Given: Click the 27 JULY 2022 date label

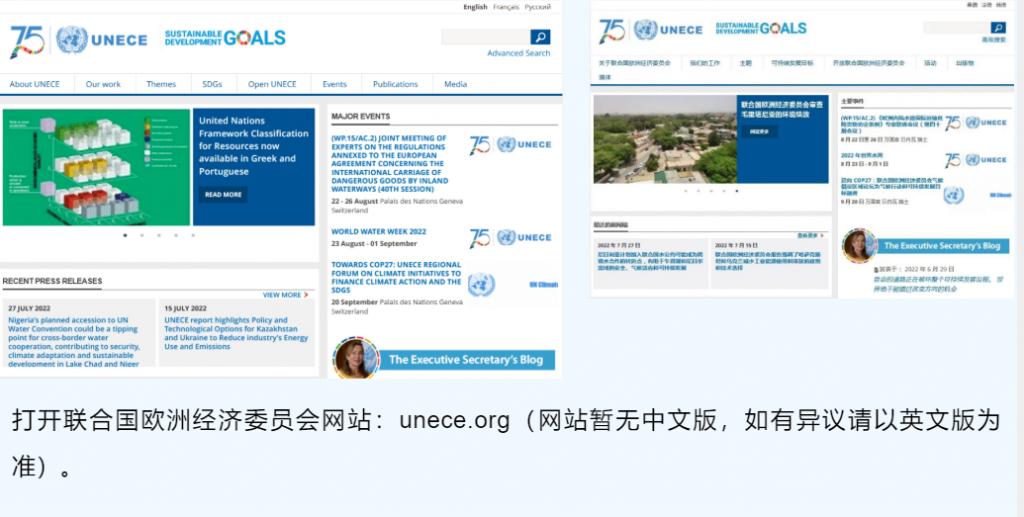Looking at the screenshot, I should pos(29,308).
